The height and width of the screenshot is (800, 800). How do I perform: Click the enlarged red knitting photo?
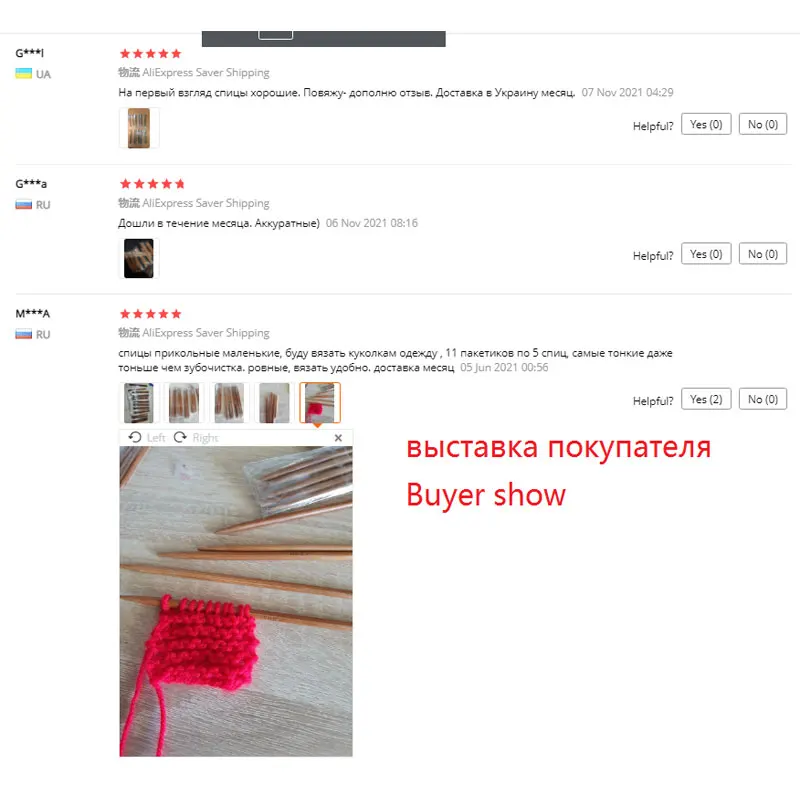(236, 602)
